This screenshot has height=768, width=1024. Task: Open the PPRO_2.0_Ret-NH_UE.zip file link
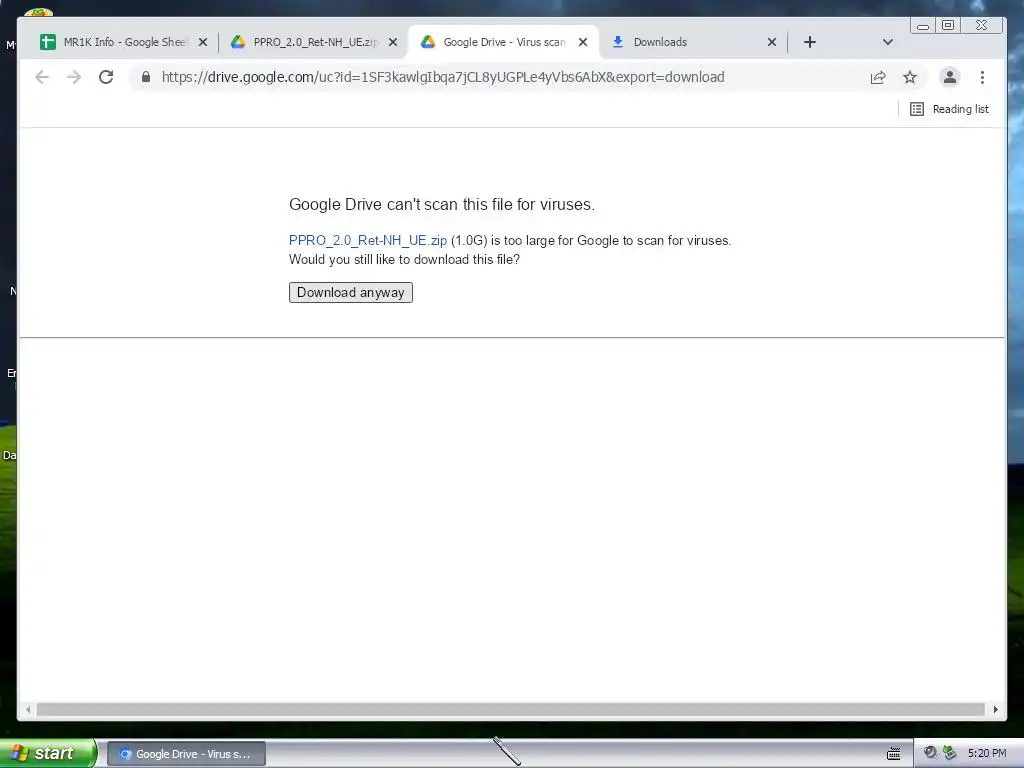[368, 240]
